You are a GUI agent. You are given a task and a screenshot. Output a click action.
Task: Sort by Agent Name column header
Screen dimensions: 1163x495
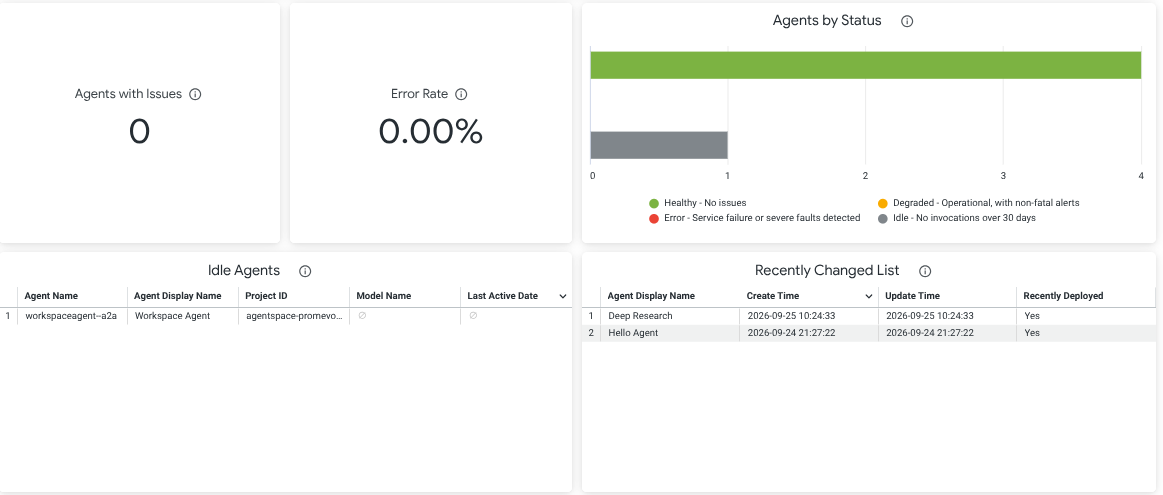(50, 296)
